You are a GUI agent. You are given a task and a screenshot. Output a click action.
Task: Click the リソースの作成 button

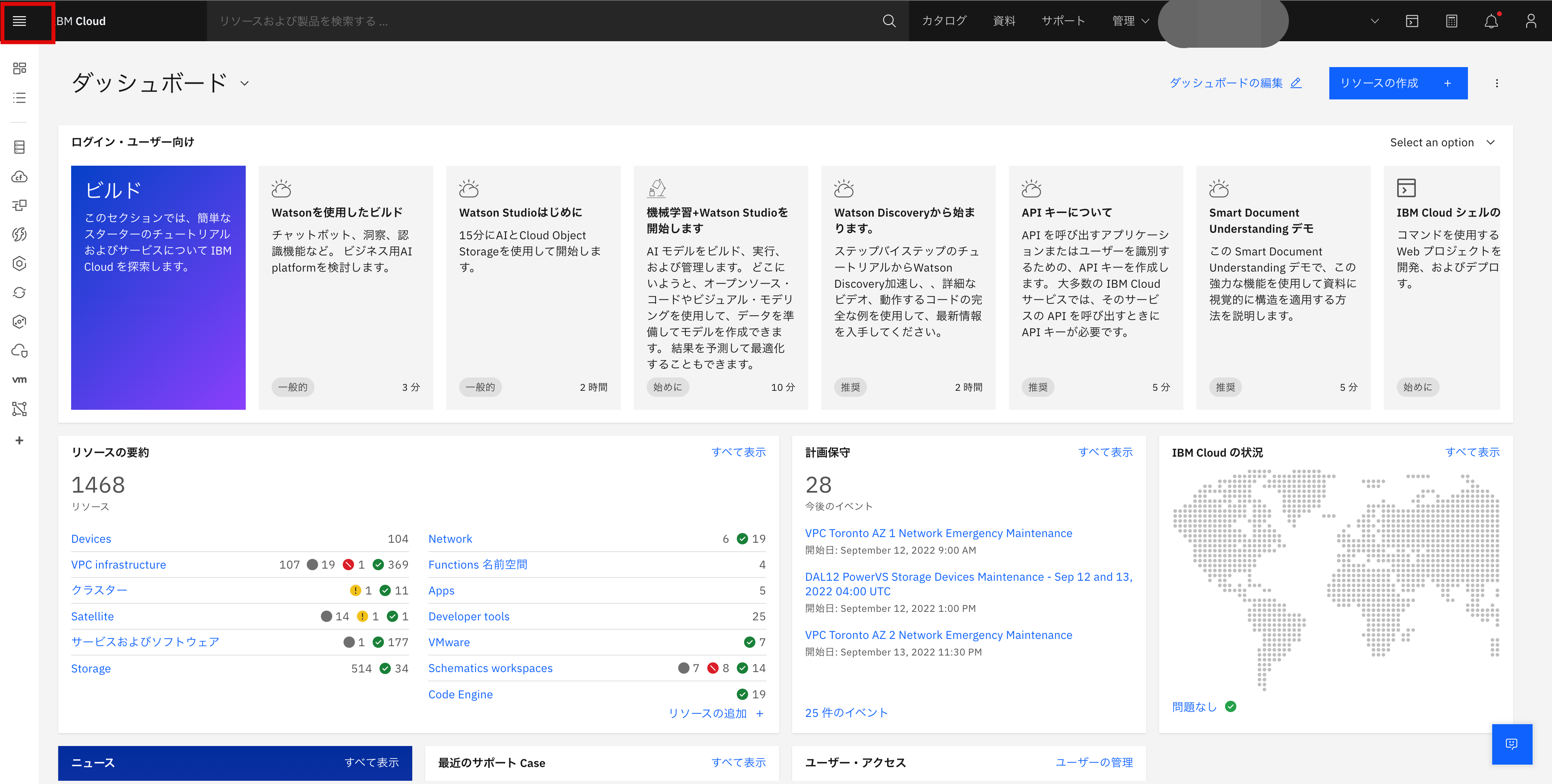pos(1398,83)
